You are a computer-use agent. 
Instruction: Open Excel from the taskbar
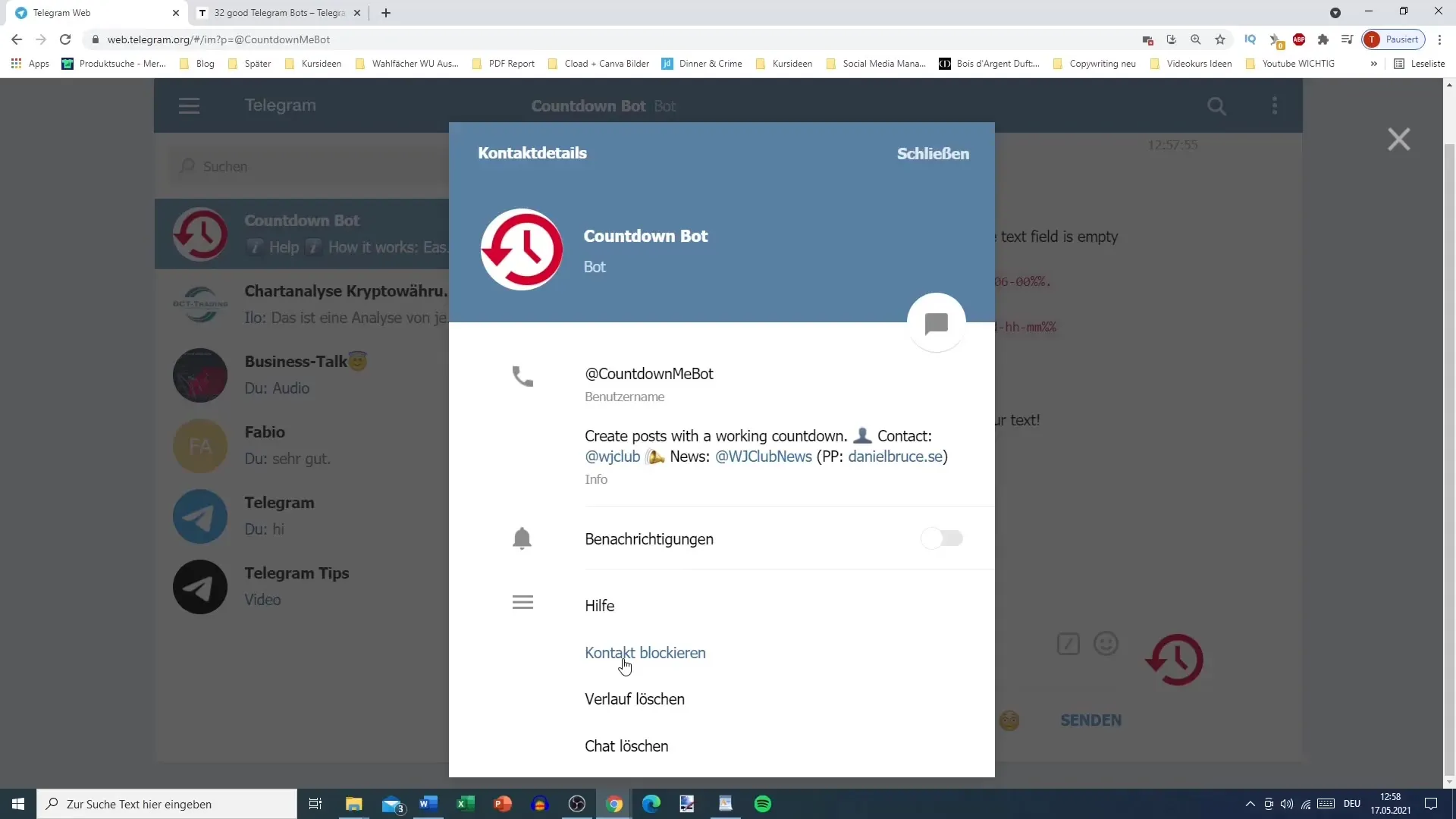(466, 804)
